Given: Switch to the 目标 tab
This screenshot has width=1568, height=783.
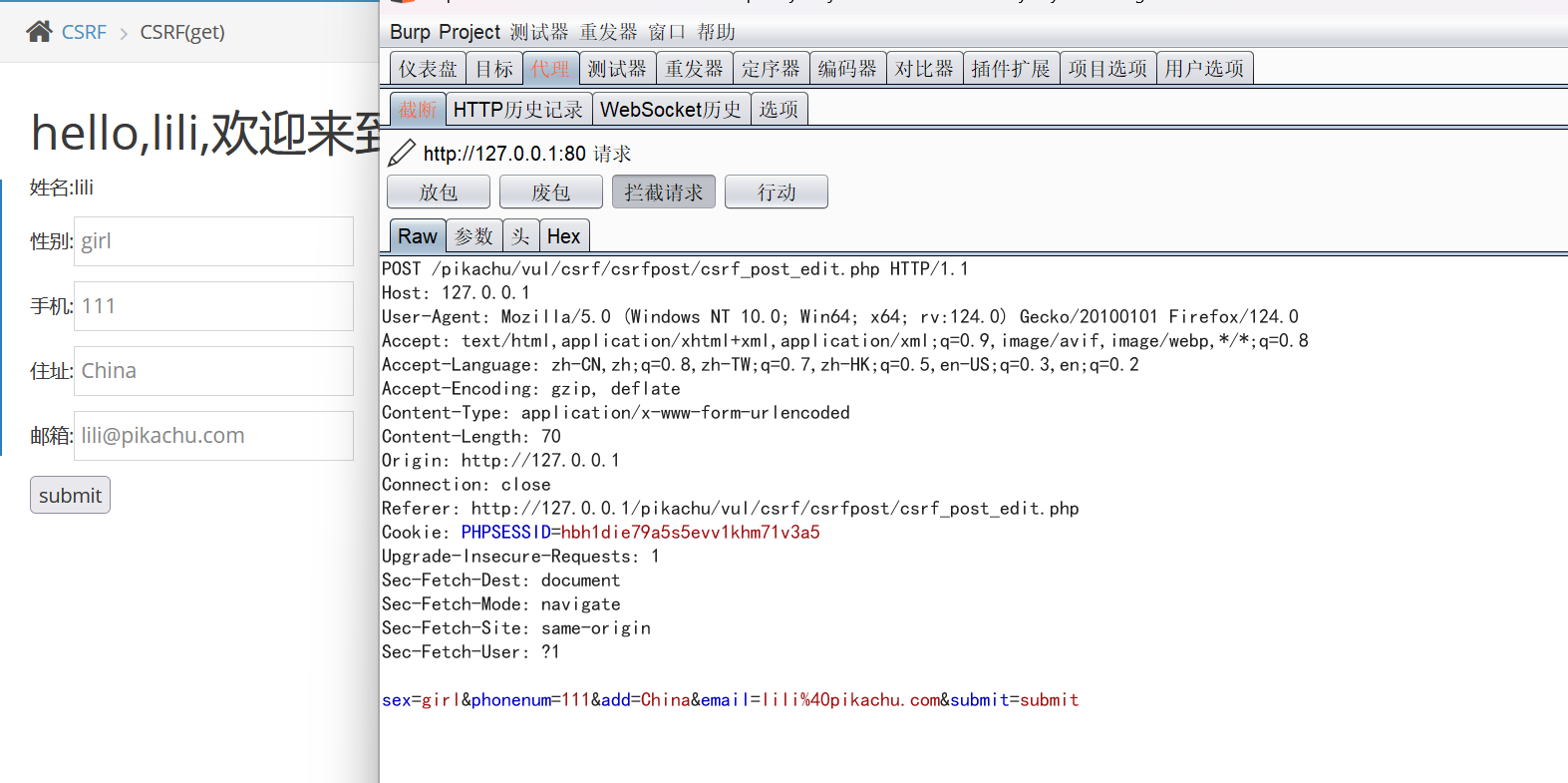Looking at the screenshot, I should (493, 69).
